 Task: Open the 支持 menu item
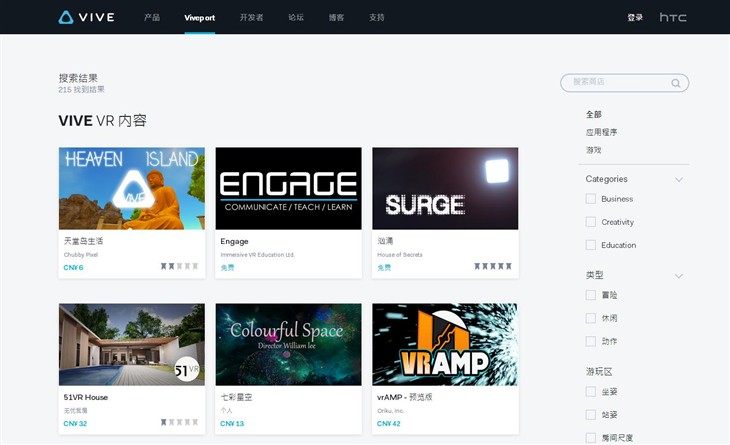pyautogui.click(x=377, y=17)
